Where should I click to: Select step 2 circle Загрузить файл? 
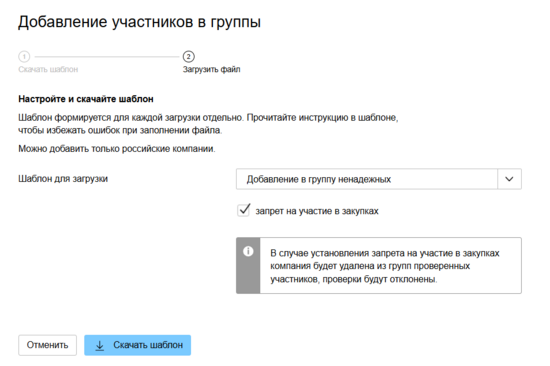click(188, 56)
